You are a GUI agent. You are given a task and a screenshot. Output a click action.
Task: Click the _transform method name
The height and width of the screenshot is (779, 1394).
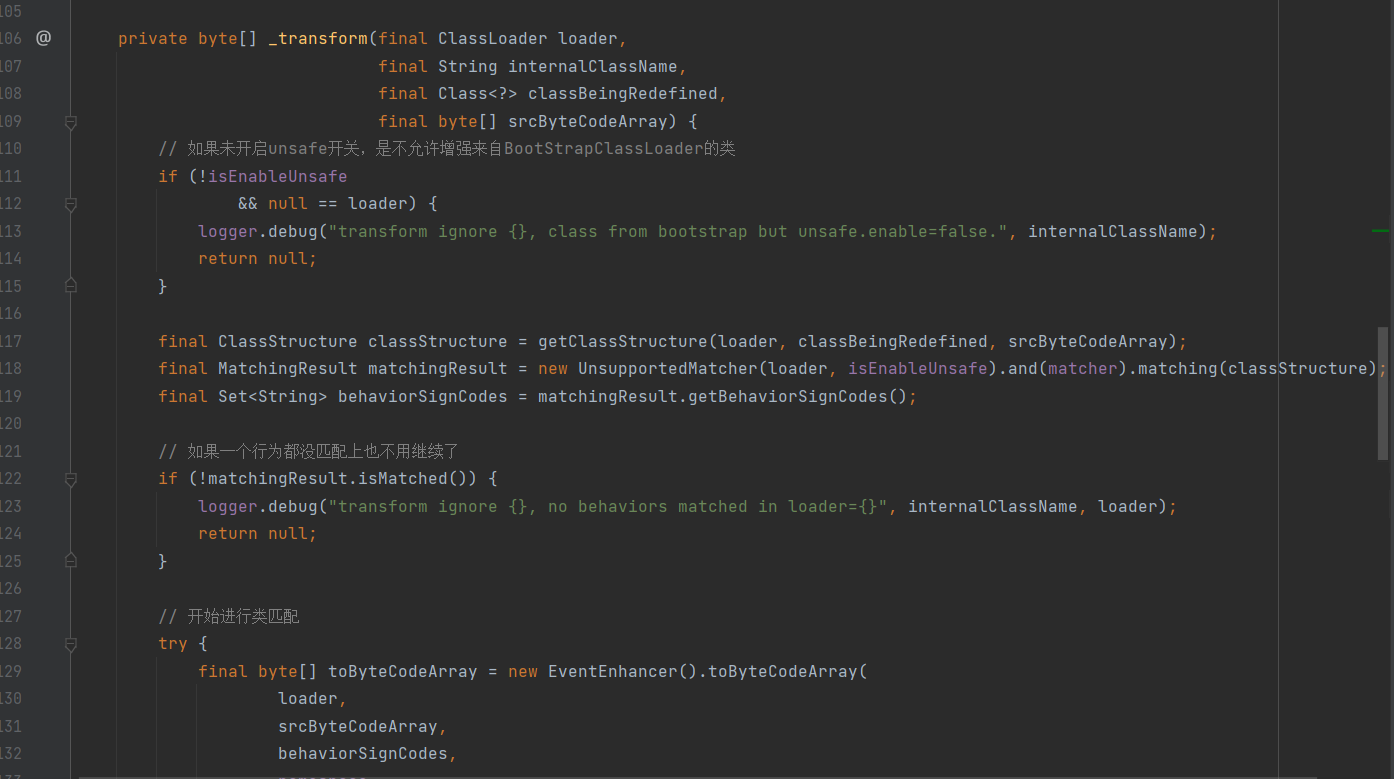(x=318, y=39)
